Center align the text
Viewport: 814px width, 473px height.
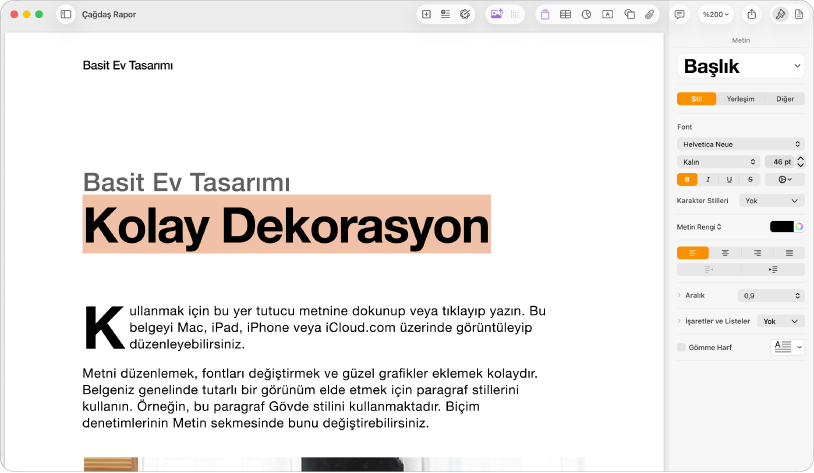(x=725, y=253)
